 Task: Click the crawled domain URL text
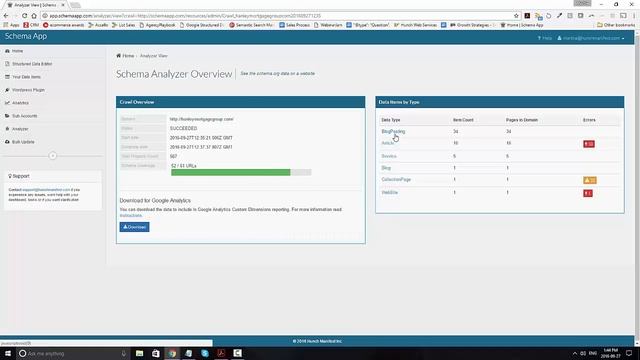[202, 119]
